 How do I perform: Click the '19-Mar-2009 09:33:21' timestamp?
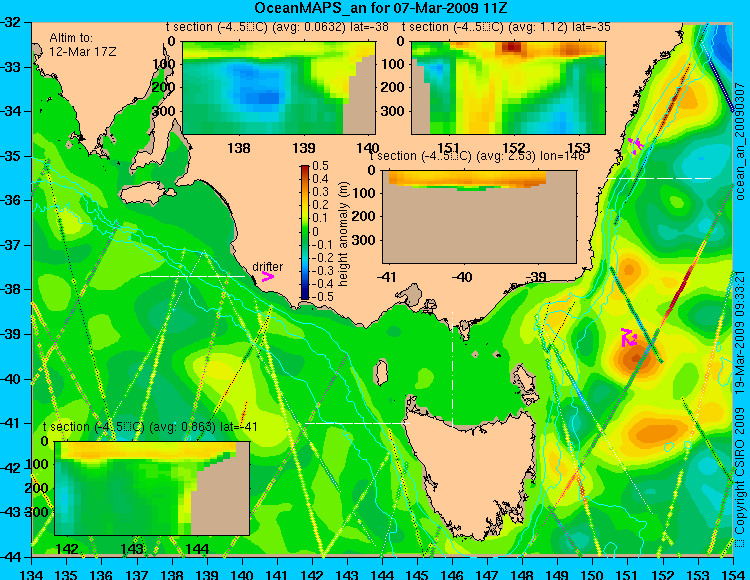pyautogui.click(x=740, y=332)
